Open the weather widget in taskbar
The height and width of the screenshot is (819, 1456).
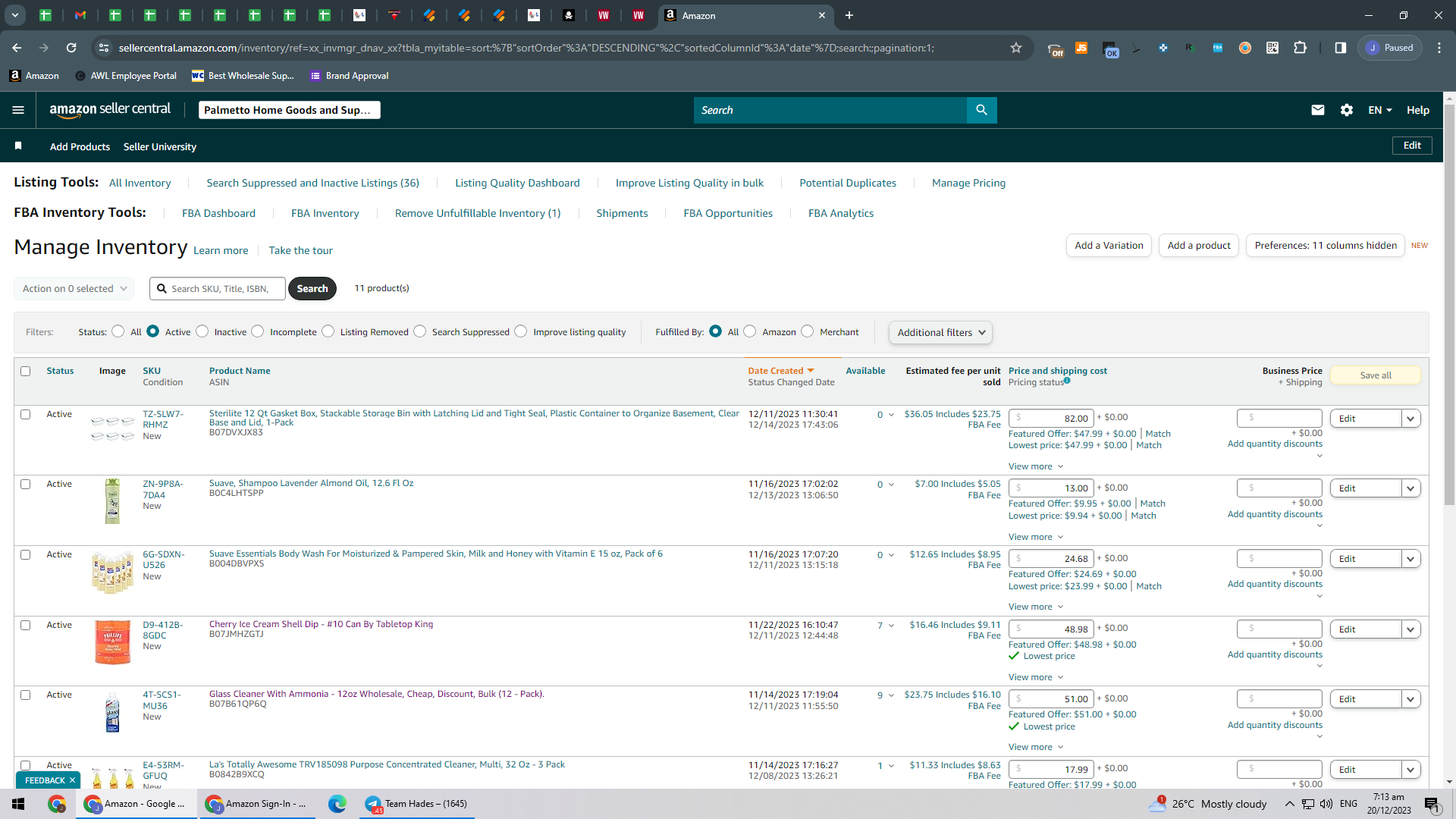(1207, 804)
